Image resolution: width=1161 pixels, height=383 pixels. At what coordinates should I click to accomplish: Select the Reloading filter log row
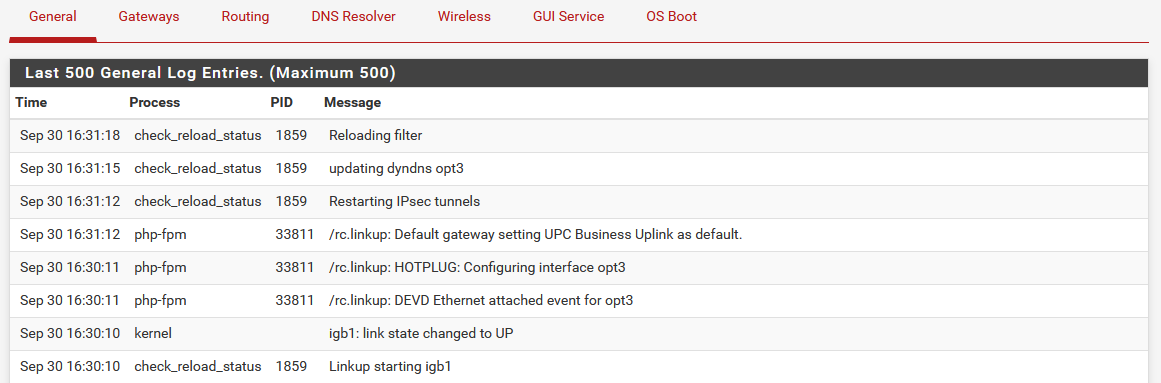[x=580, y=136]
